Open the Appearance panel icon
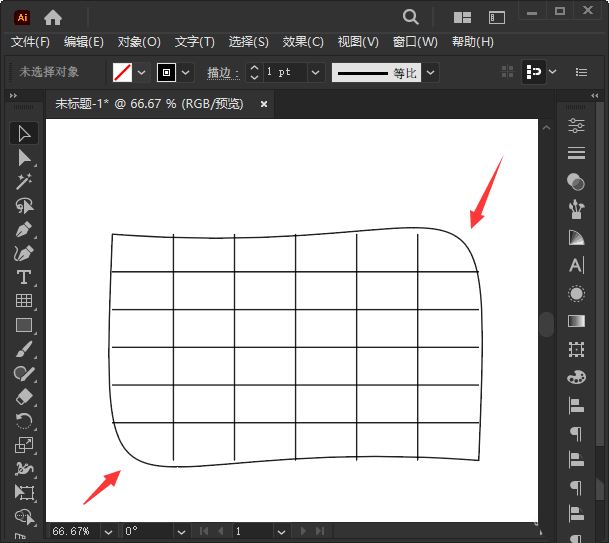Screen dimensions: 609x543 pyautogui.click(x=576, y=294)
